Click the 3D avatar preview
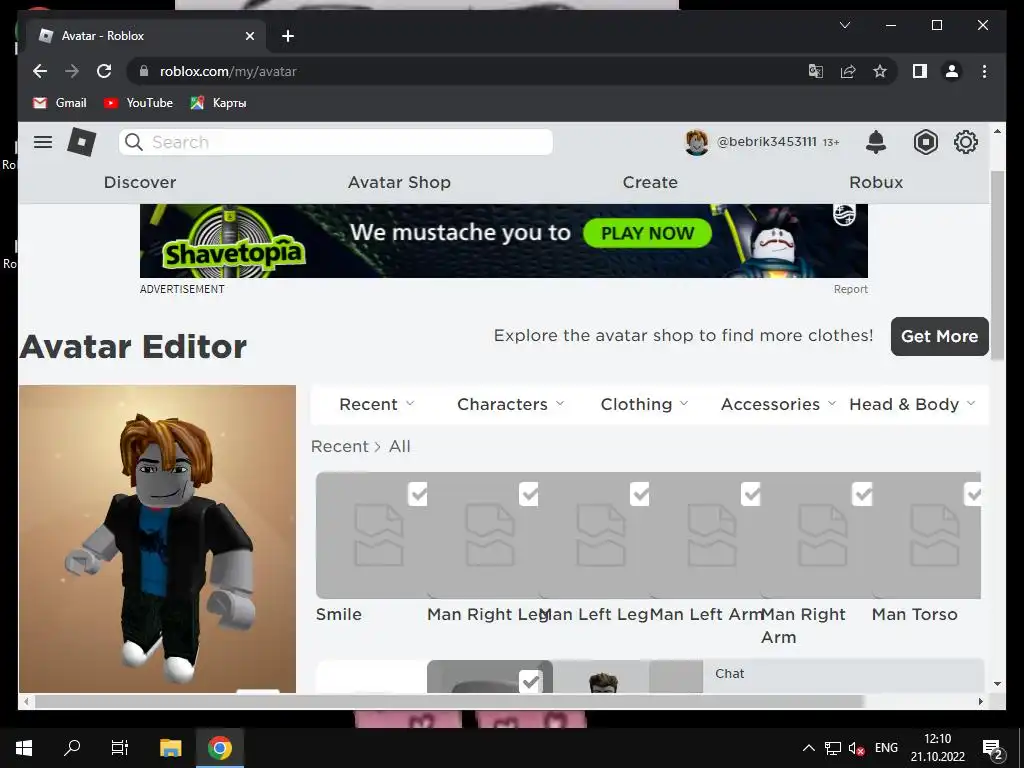 click(x=157, y=539)
